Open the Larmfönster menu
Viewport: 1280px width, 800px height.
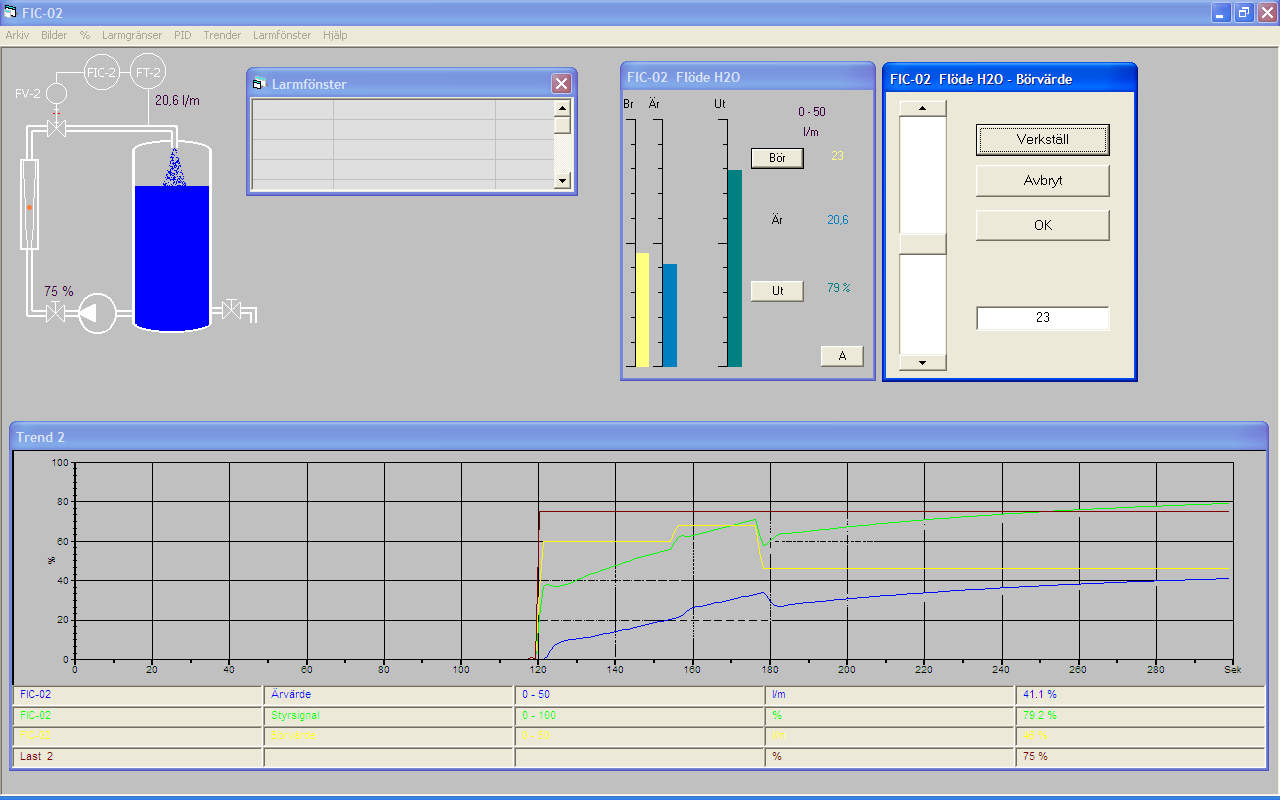pyautogui.click(x=281, y=34)
